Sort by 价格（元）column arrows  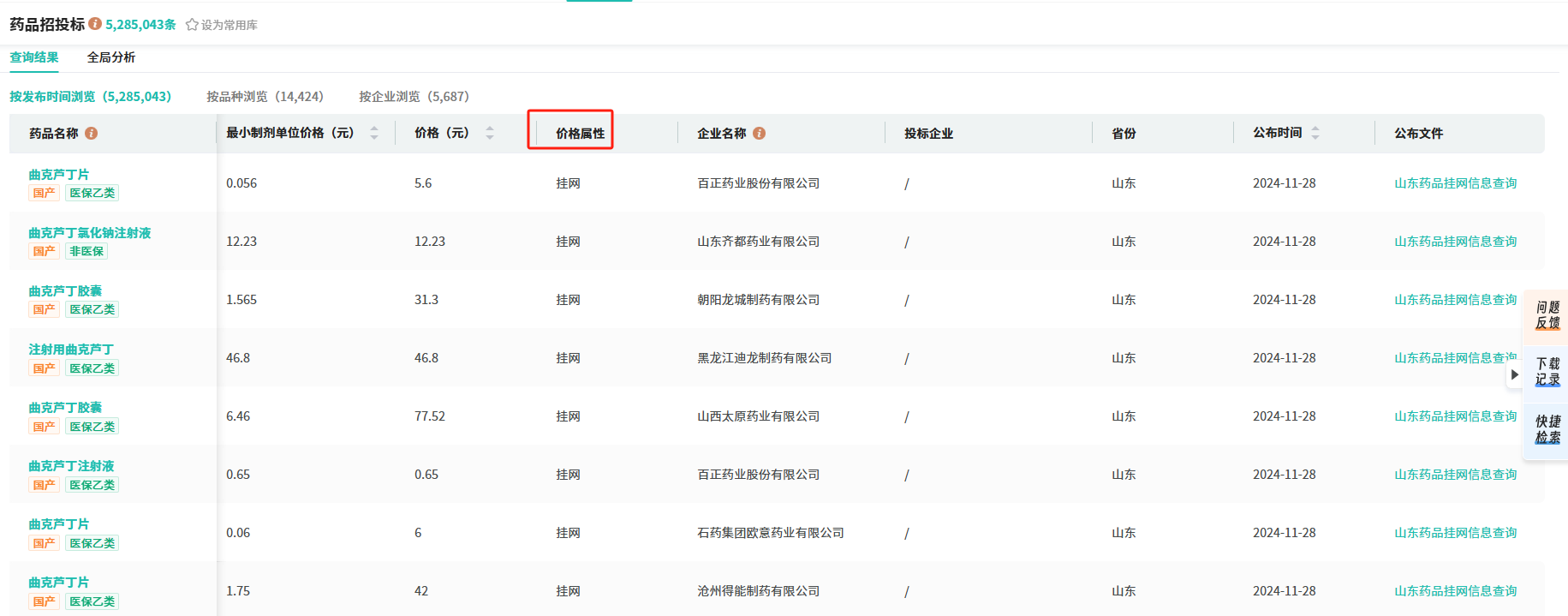pos(490,133)
